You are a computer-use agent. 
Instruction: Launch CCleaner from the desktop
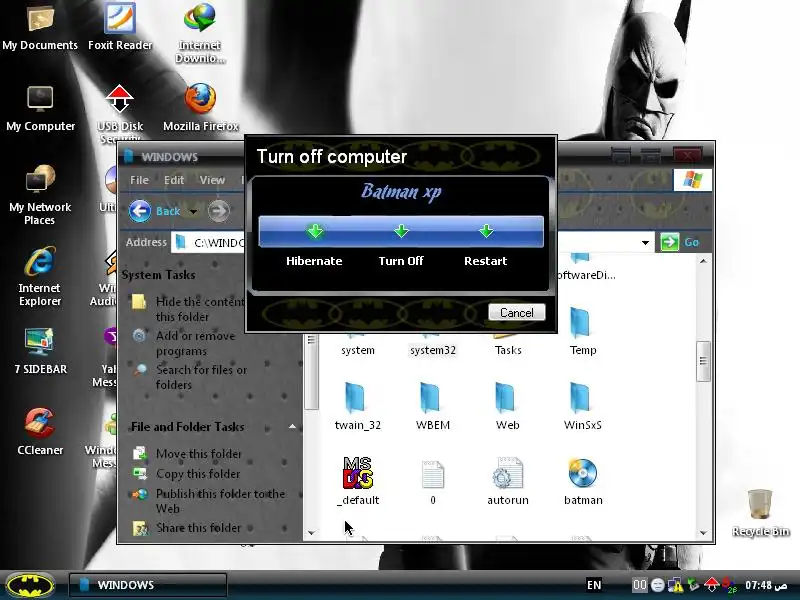[x=40, y=432]
